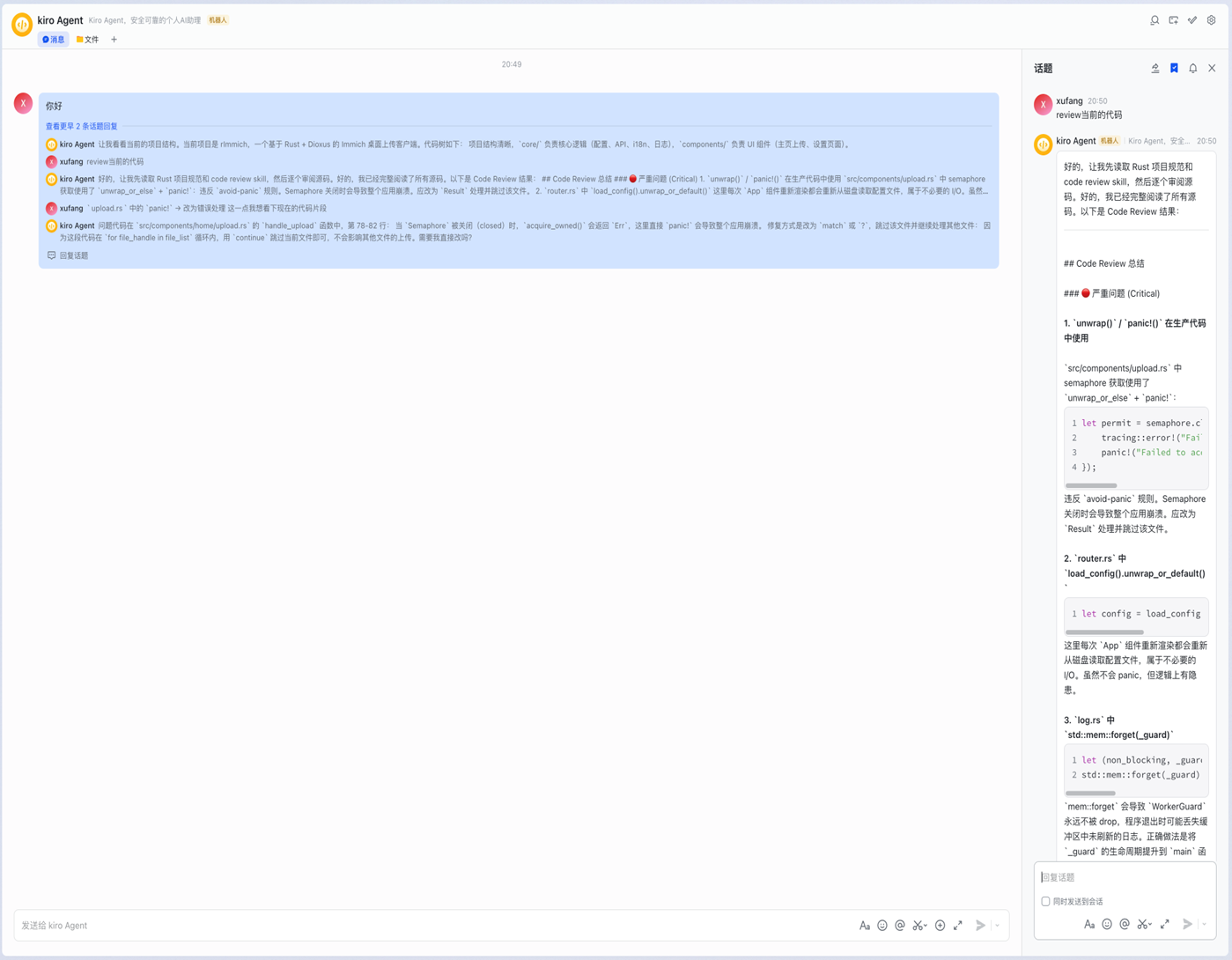The image size is (1232, 960).
Task: Switch to the 文件 tab
Action: (88, 40)
